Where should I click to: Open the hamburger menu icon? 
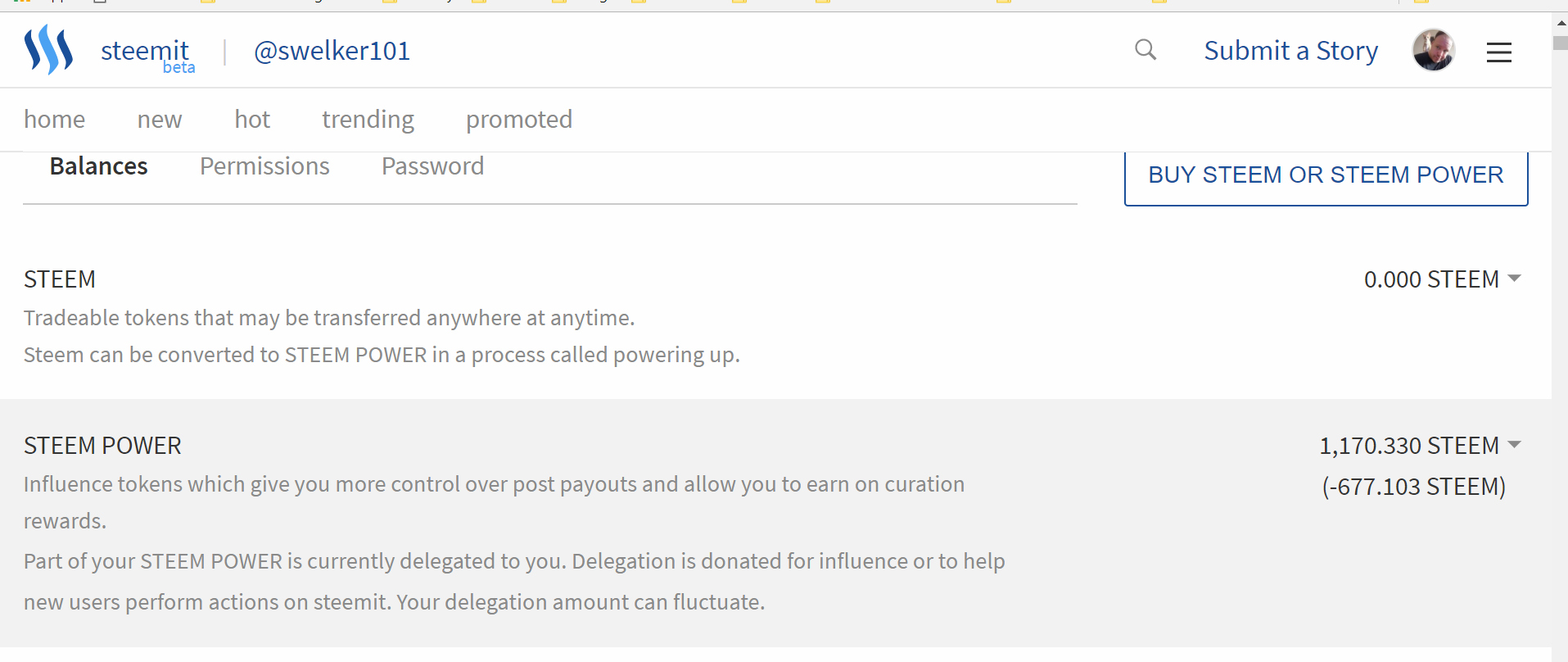[x=1498, y=52]
